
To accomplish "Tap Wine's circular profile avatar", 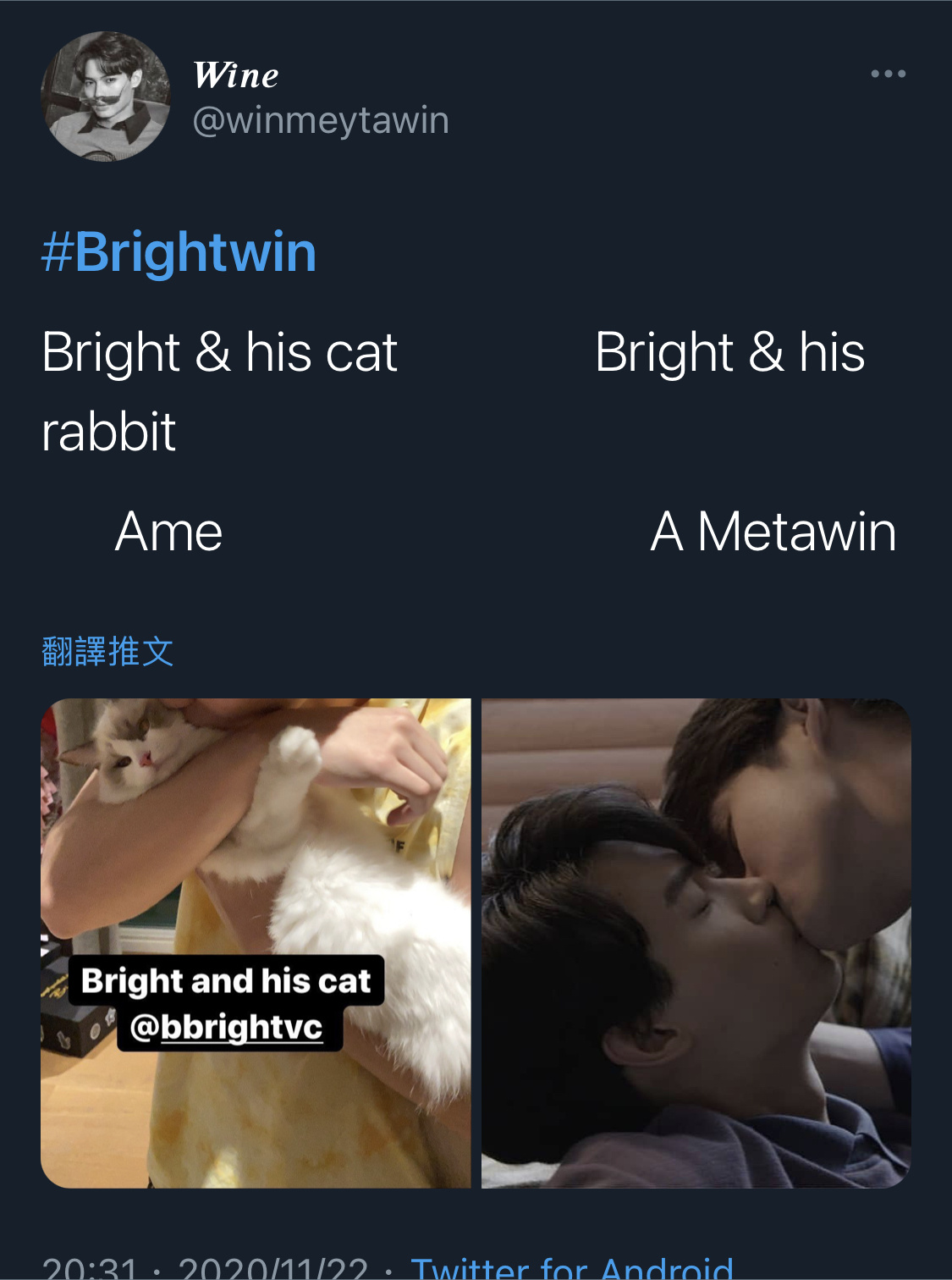I will (x=106, y=97).
